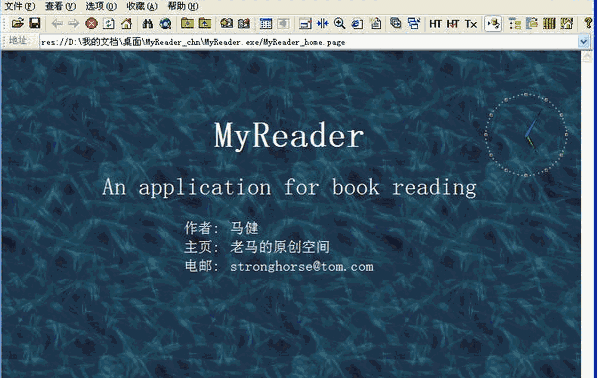Click the magnifying glass zoom-in icon
598x378 pixels.
click(339, 24)
